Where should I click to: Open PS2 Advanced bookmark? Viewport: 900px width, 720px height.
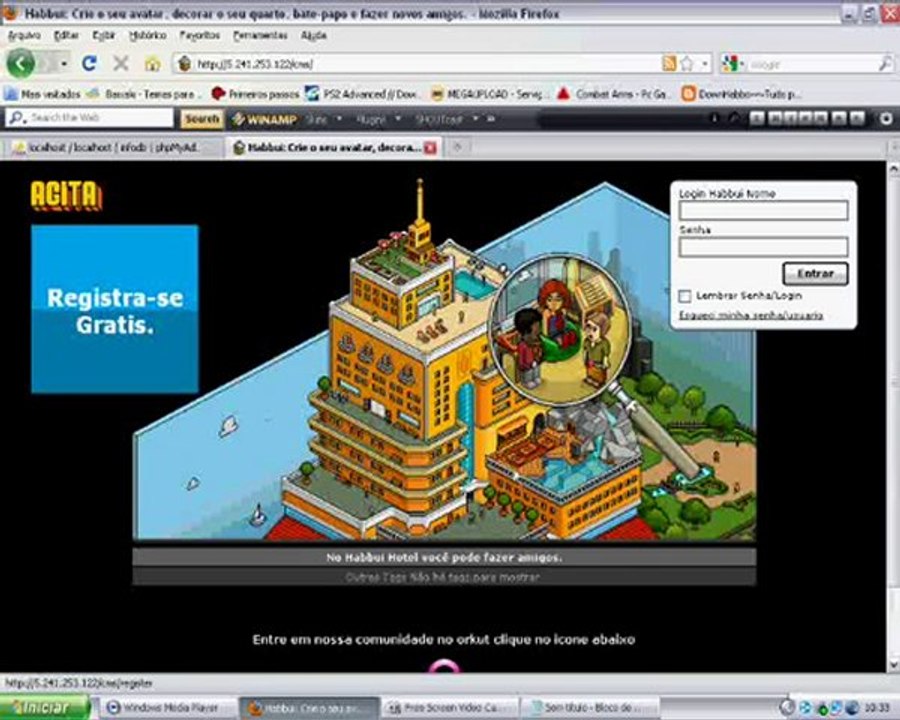(x=362, y=94)
